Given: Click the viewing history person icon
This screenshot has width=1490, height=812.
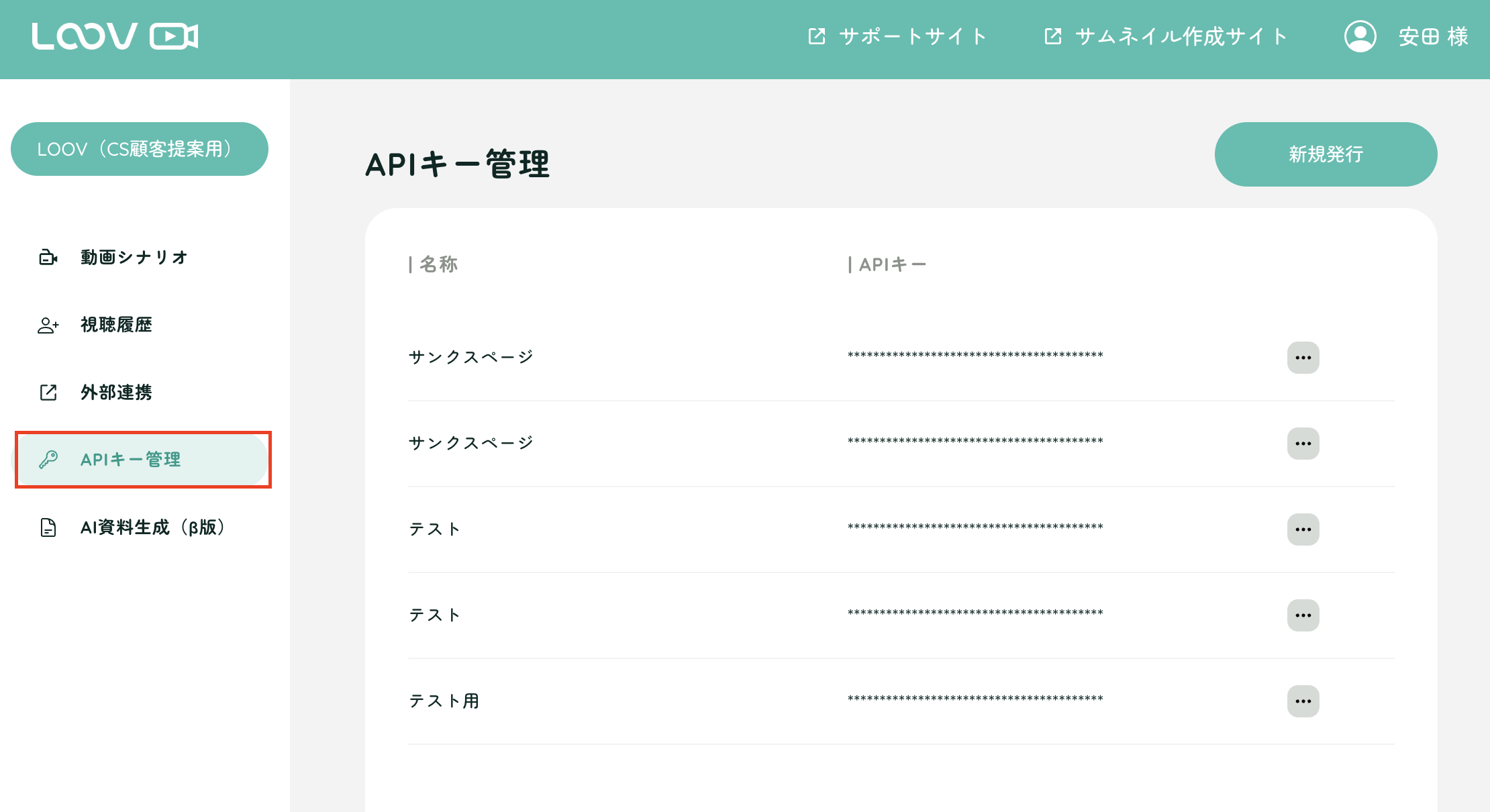Looking at the screenshot, I should click(48, 325).
